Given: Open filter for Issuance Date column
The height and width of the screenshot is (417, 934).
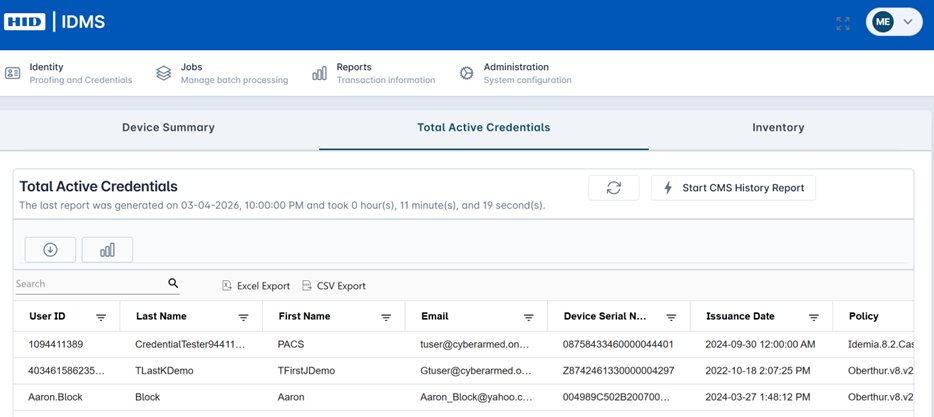Looking at the screenshot, I should click(x=814, y=318).
